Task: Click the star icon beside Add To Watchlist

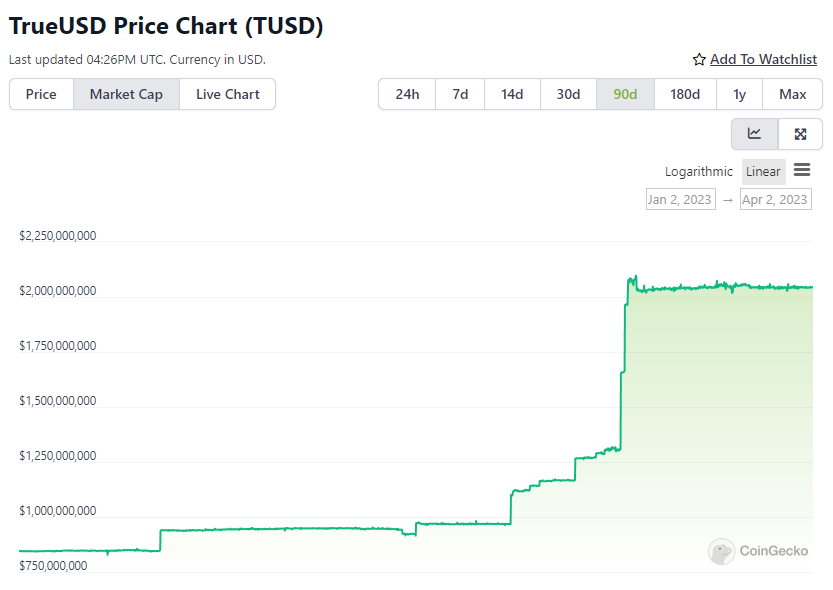Action: [699, 59]
